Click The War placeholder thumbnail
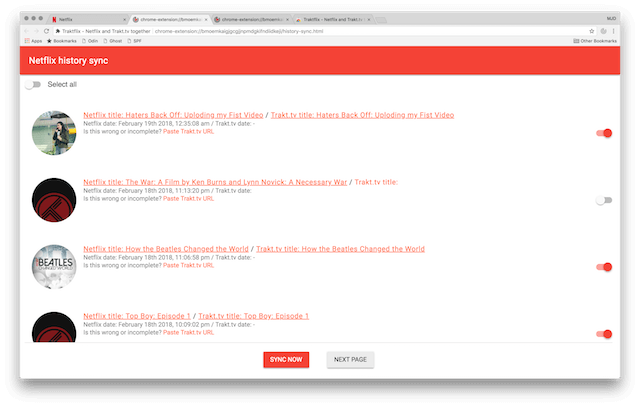Viewport: 640px width, 407px height. tap(54, 200)
